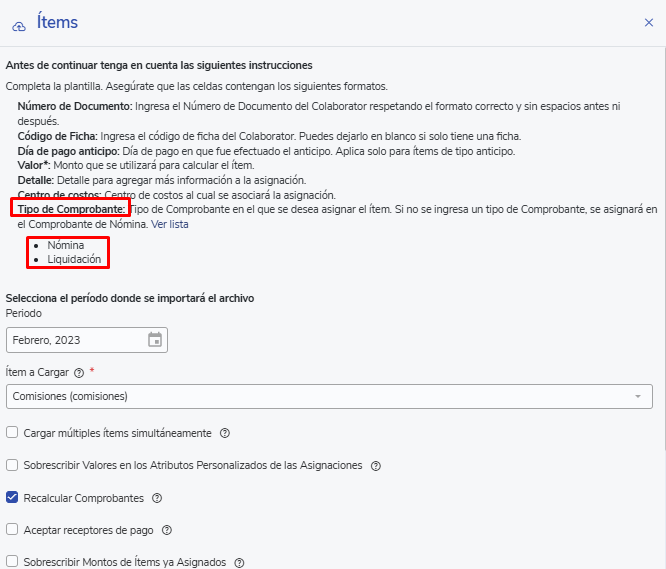Screen dimensions: 666x569
Task: Expand the Comisiones dropdown arrow
Action: 638,397
